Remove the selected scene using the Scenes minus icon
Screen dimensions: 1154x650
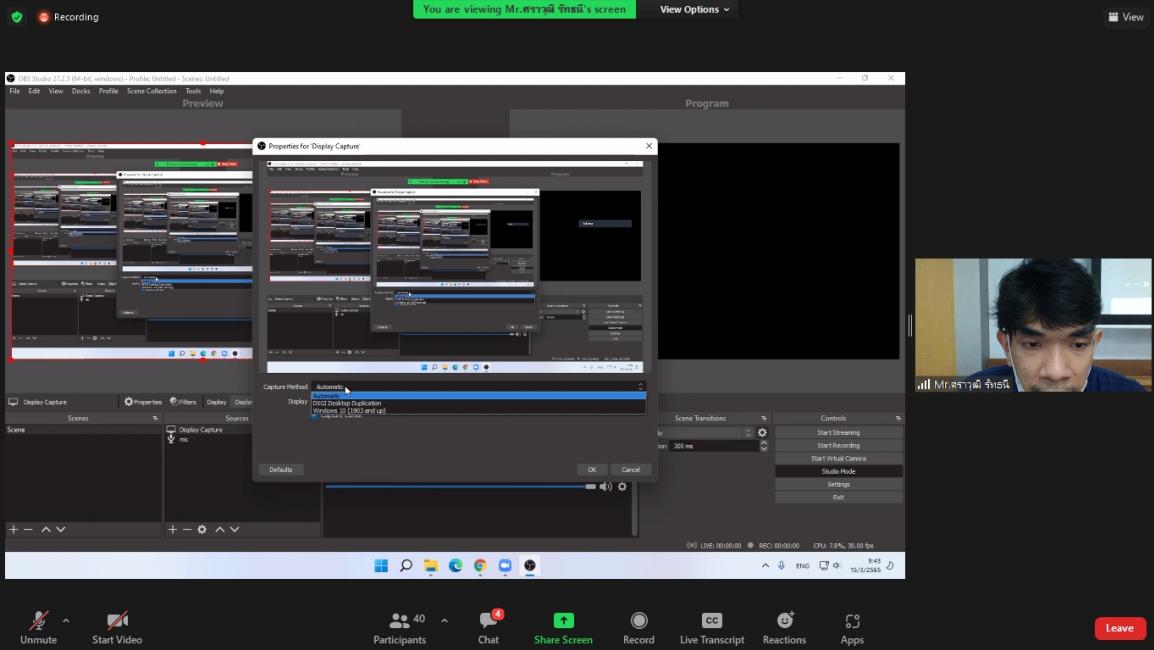(29, 529)
